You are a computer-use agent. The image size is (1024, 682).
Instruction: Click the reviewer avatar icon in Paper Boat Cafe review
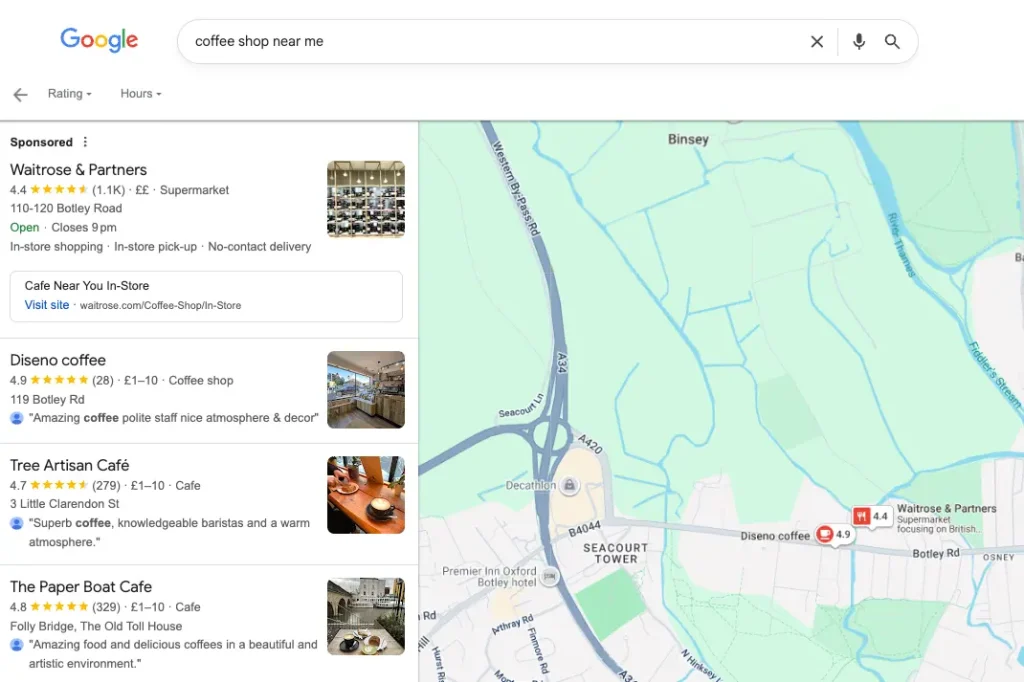pyautogui.click(x=17, y=645)
